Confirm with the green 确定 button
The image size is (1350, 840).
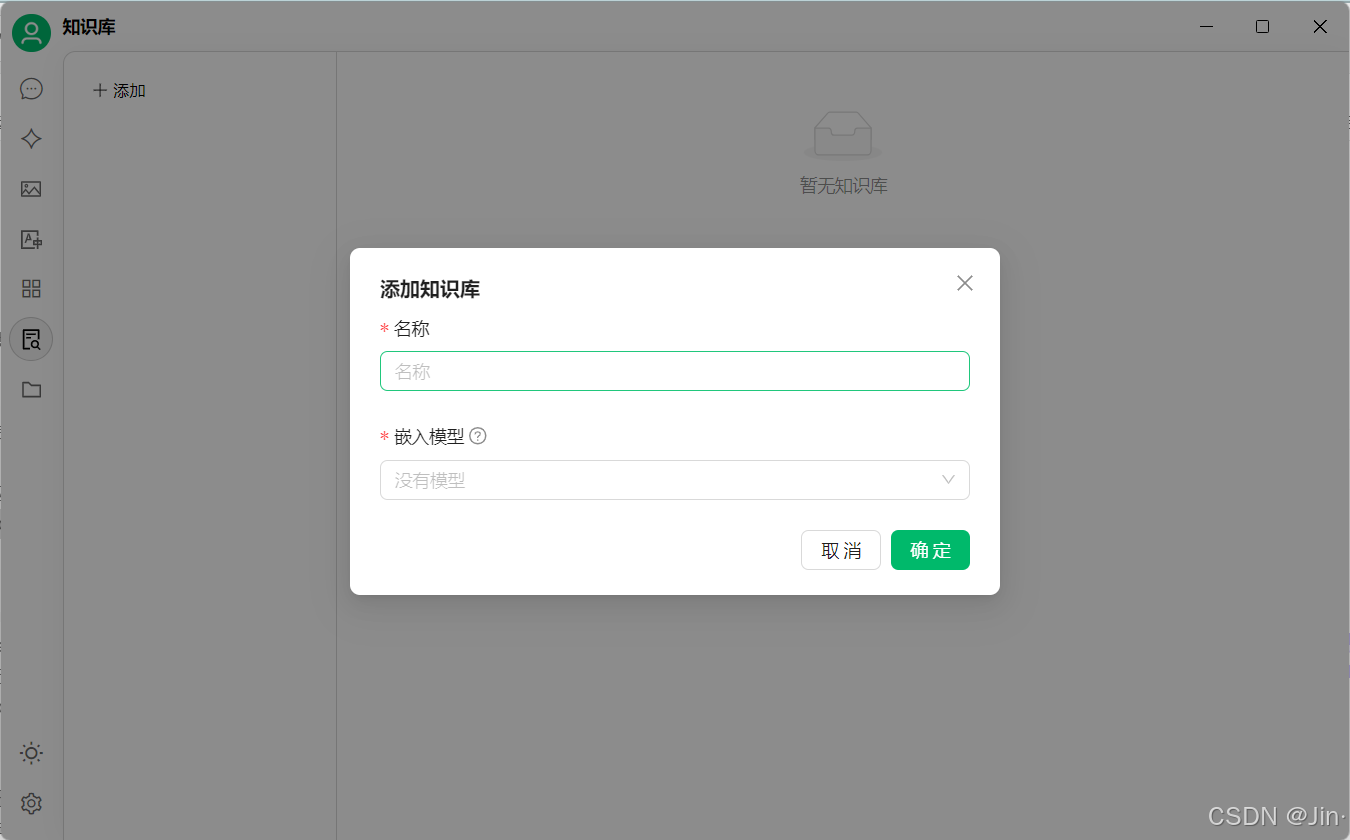(x=930, y=550)
